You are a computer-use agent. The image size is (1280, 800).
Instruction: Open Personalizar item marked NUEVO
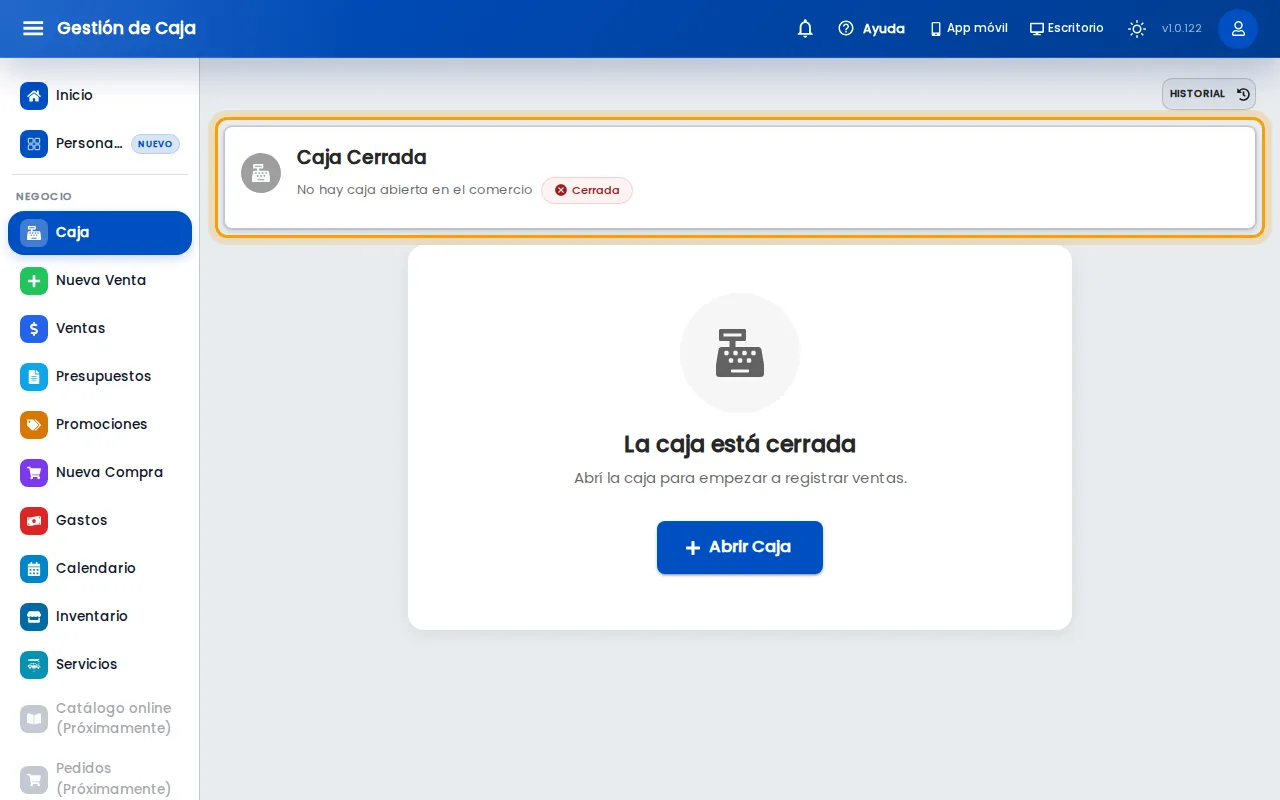(100, 143)
